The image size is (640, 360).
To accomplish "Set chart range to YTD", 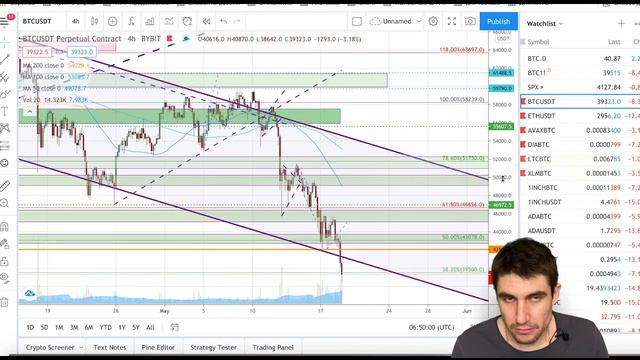I will point(106,327).
